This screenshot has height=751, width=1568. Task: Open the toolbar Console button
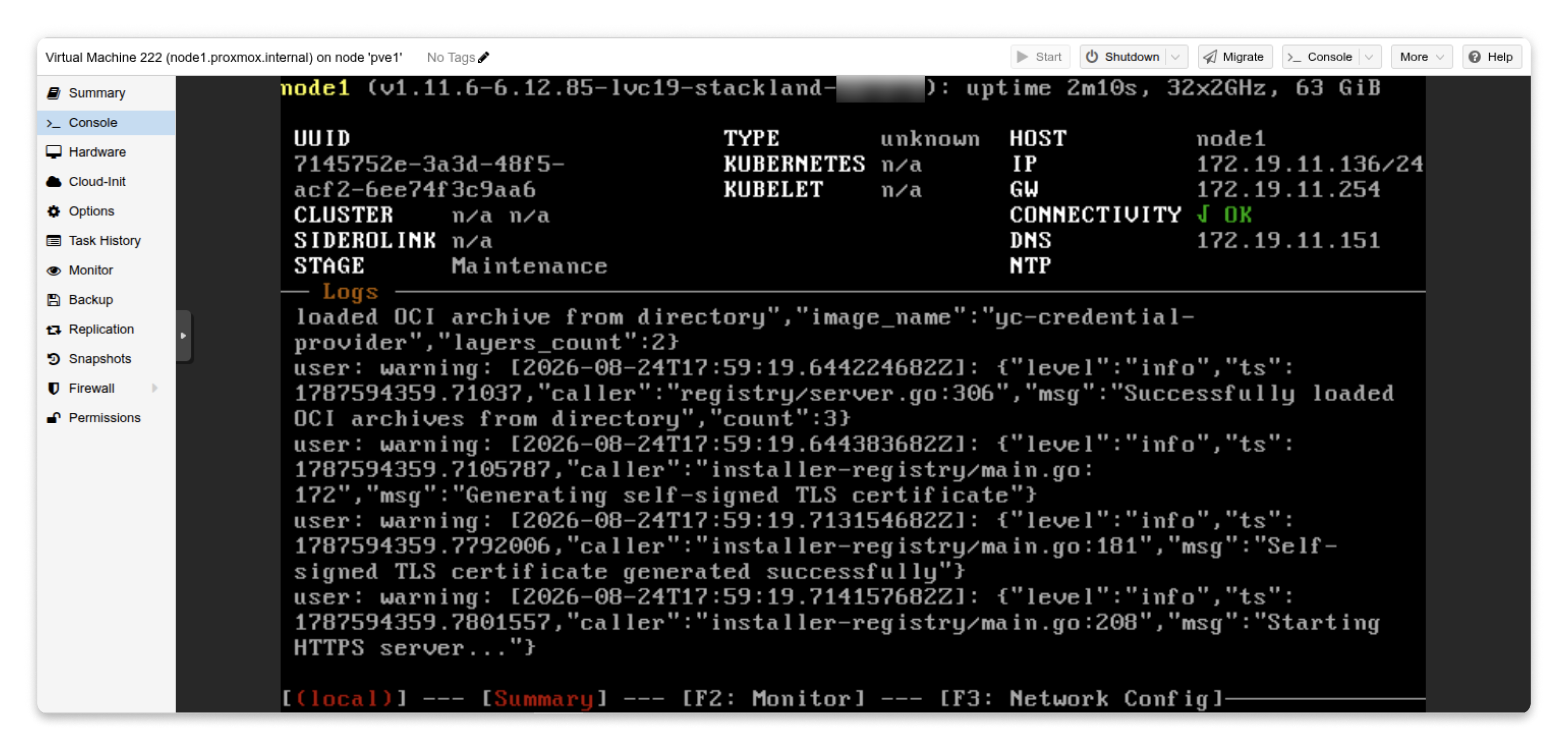[1322, 57]
